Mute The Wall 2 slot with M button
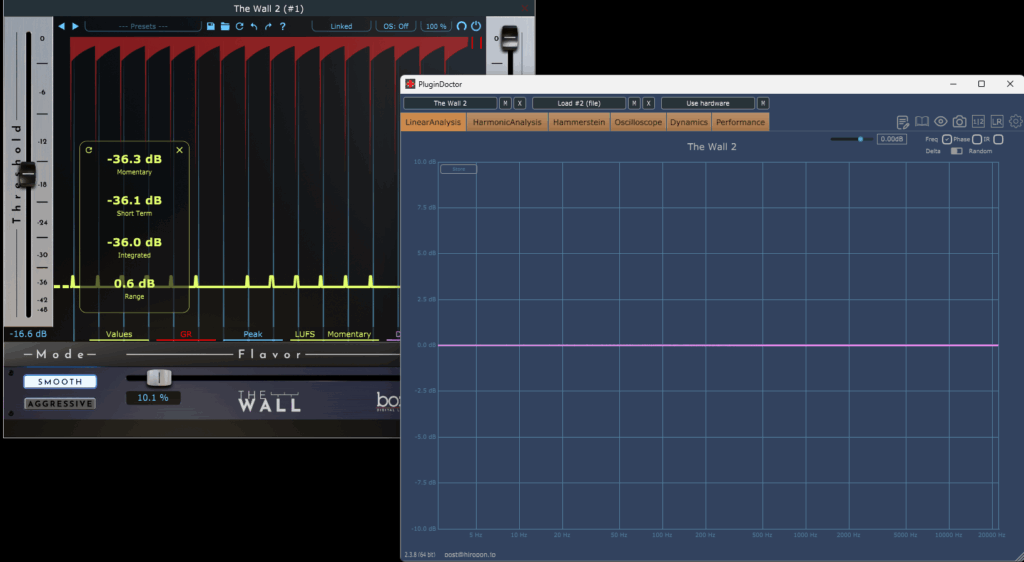1024x562 pixels. point(505,103)
